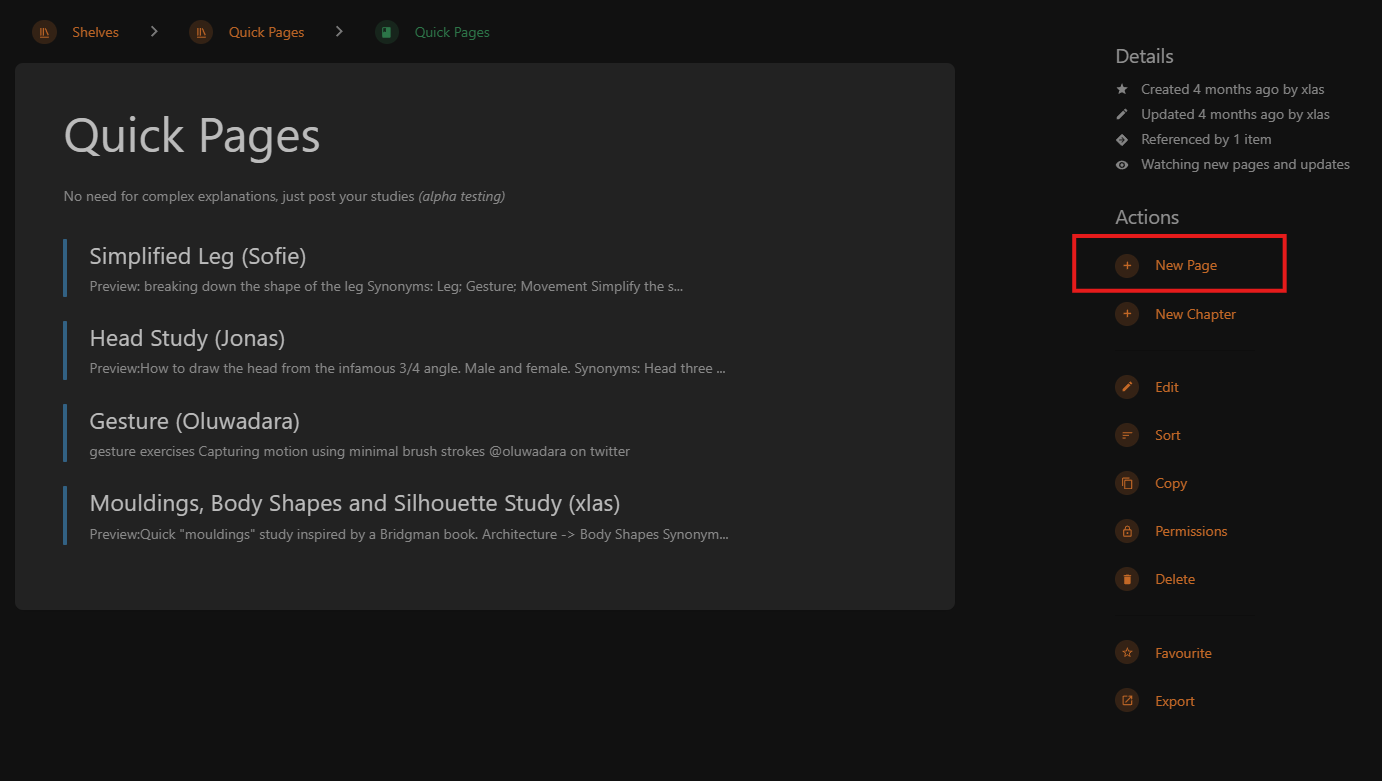Click the Export icon

tap(1127, 701)
